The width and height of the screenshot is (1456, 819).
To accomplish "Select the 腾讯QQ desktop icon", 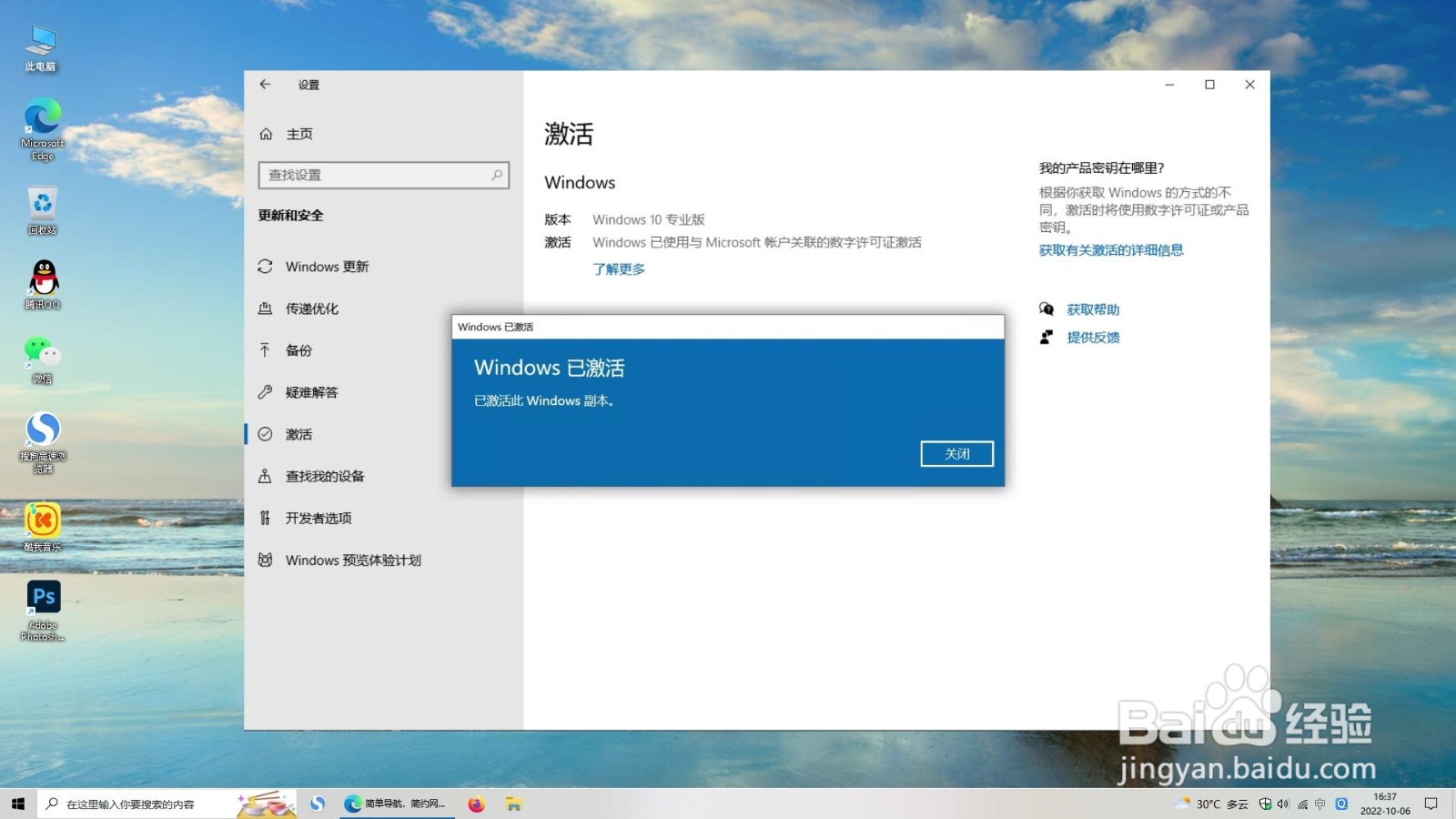I will click(42, 285).
